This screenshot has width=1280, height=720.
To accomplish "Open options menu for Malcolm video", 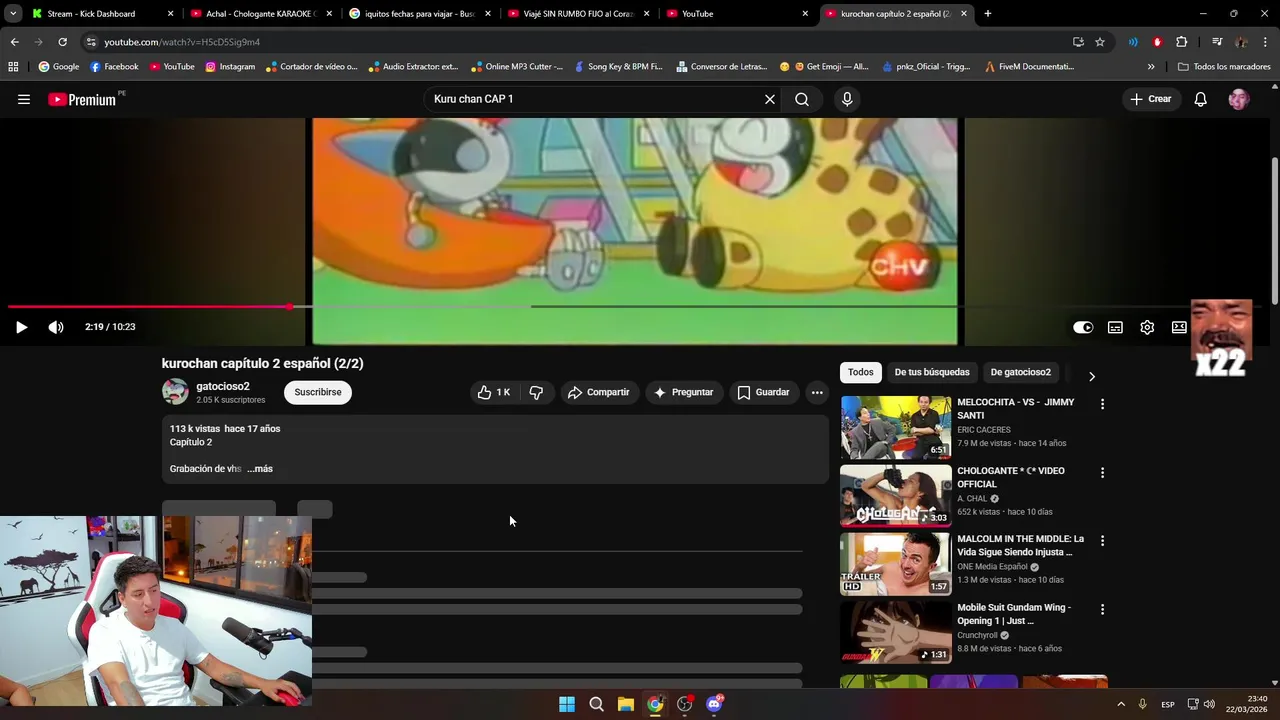I will pos(1102,540).
